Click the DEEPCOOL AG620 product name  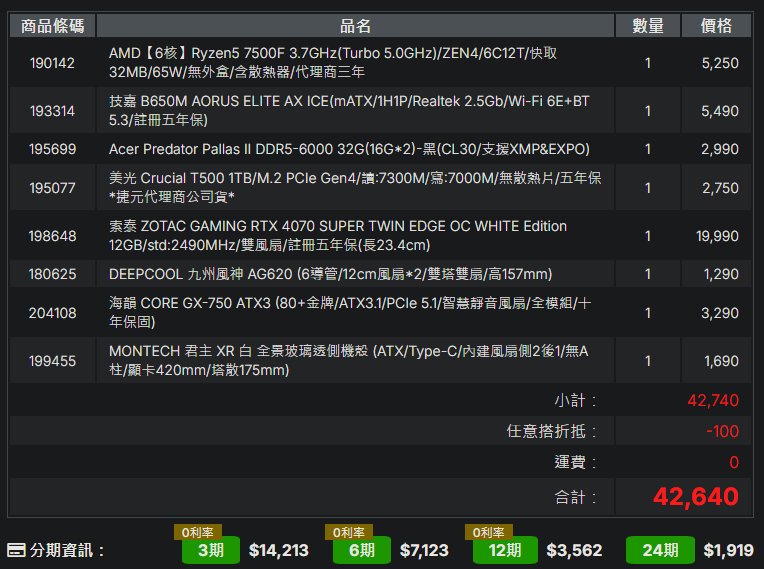tap(330, 274)
